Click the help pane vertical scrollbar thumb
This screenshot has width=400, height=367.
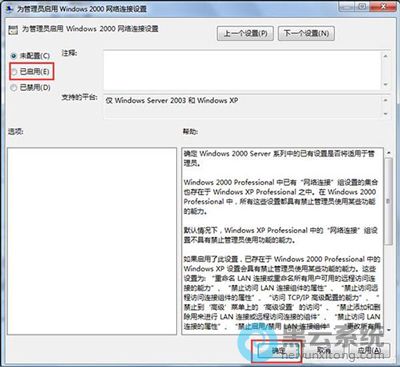coord(389,201)
